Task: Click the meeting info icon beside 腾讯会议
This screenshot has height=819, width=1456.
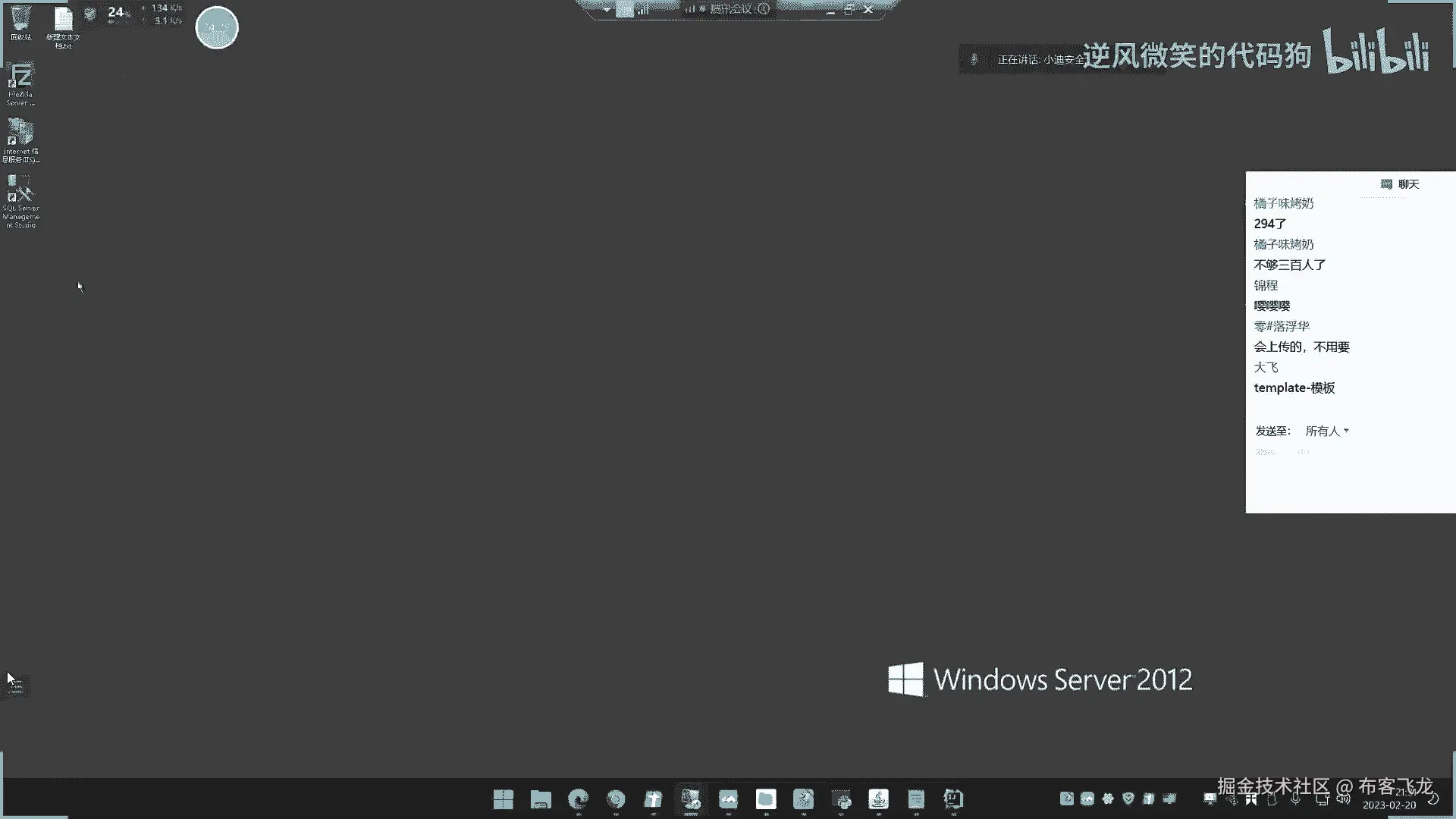Action: 764,9
